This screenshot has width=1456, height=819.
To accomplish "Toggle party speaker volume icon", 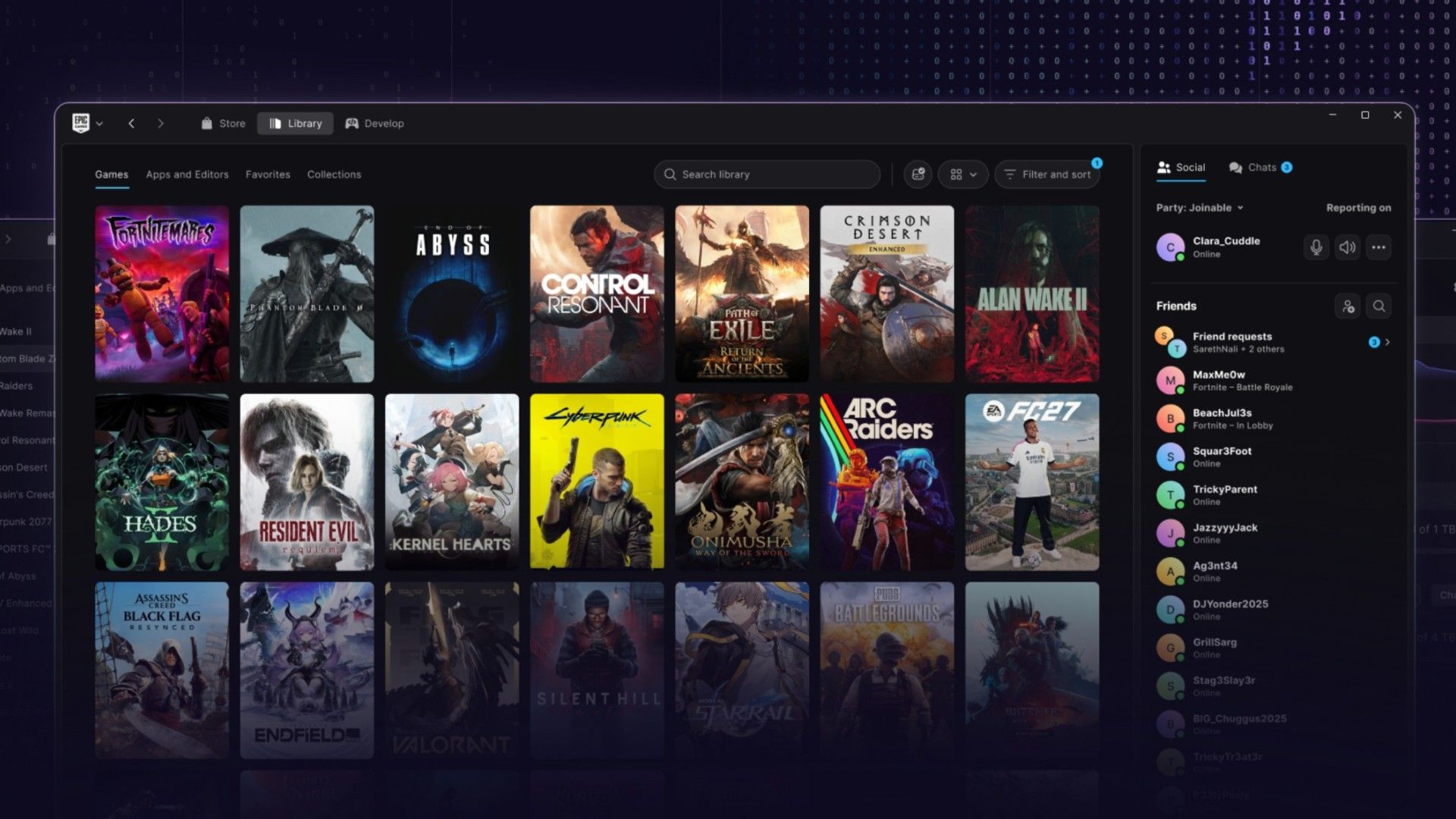I will click(x=1347, y=247).
